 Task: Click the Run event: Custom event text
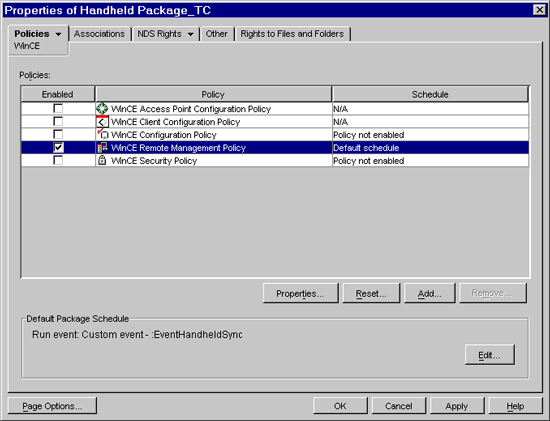[x=137, y=334]
